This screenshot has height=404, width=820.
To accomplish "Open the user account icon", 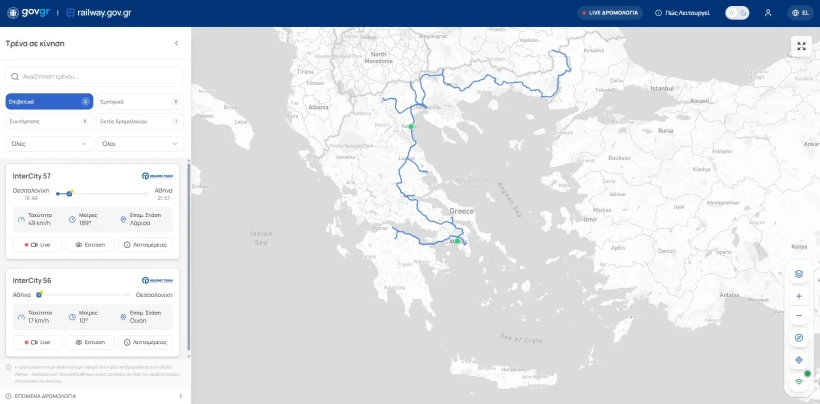I will tap(768, 13).
